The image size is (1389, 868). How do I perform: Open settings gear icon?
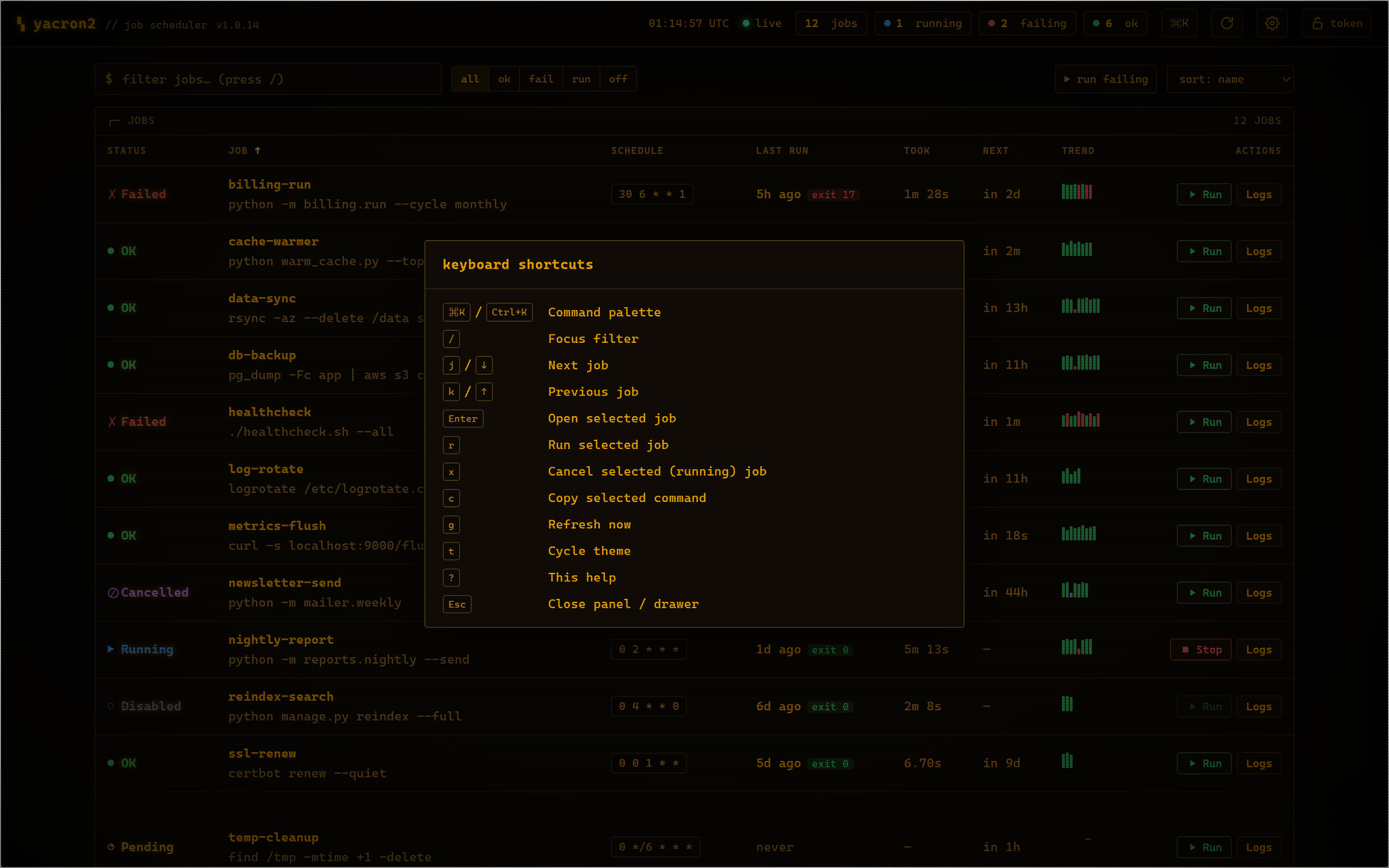coord(1272,24)
